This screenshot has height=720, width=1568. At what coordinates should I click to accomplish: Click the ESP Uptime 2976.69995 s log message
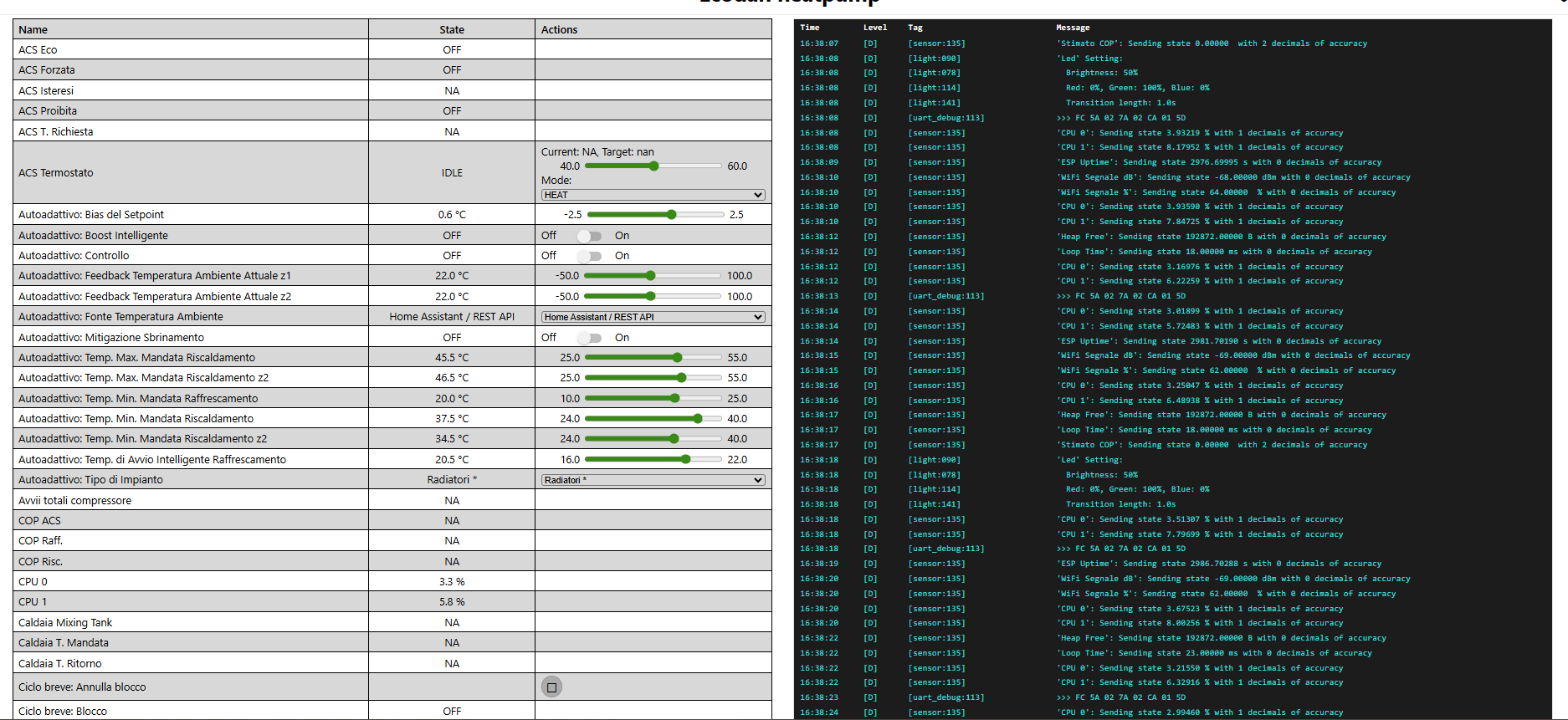pyautogui.click(x=1219, y=162)
